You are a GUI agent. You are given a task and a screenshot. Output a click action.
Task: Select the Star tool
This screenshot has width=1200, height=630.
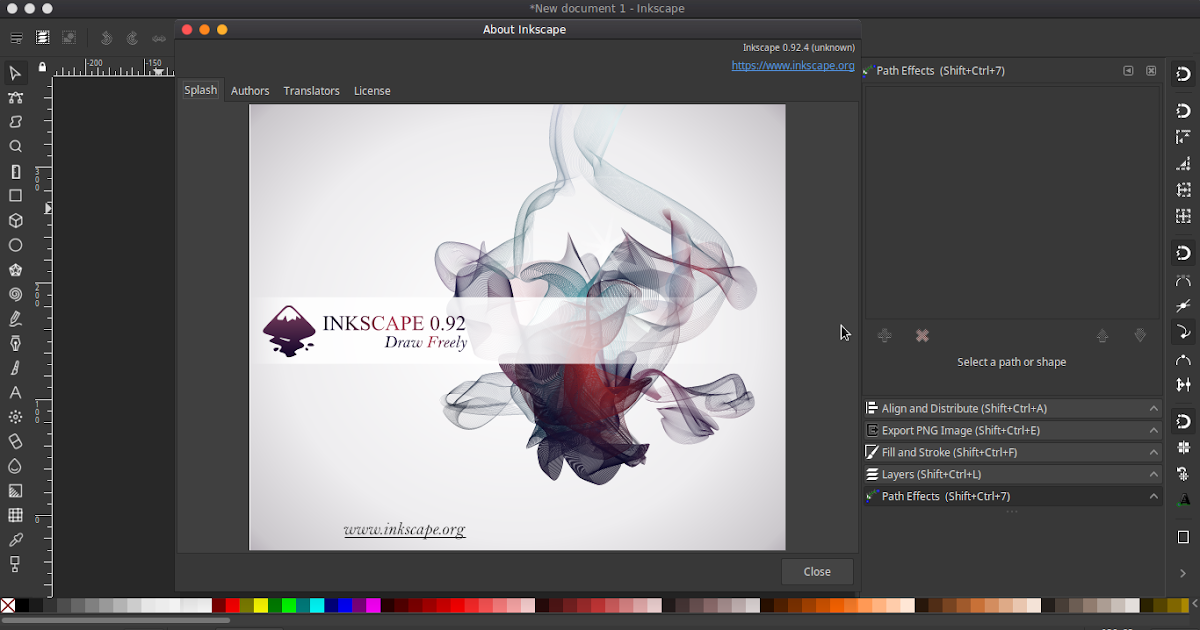pos(15,270)
